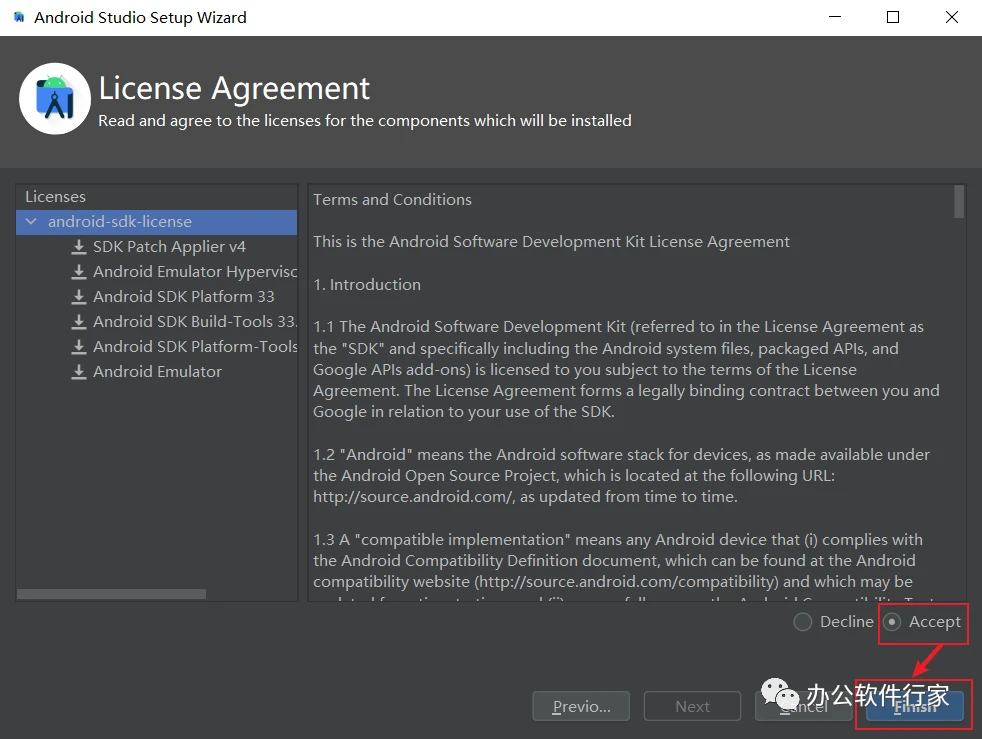This screenshot has width=982, height=739.
Task: Select Android SDK Platform 33 item
Action: [183, 297]
